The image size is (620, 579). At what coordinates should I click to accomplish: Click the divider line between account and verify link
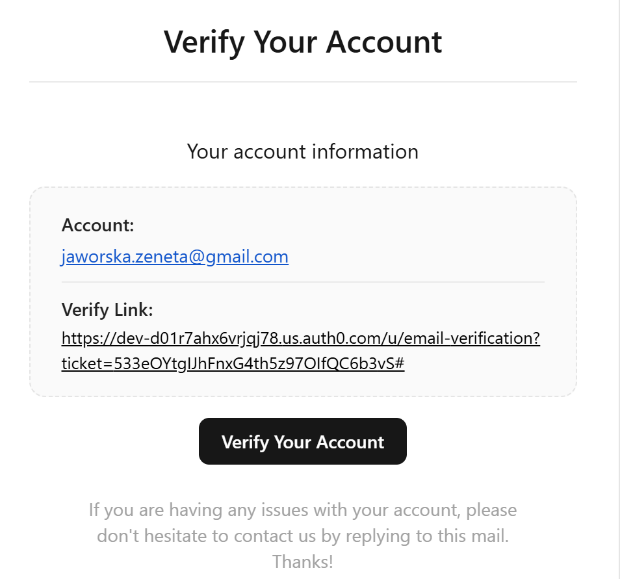pyautogui.click(x=302, y=282)
